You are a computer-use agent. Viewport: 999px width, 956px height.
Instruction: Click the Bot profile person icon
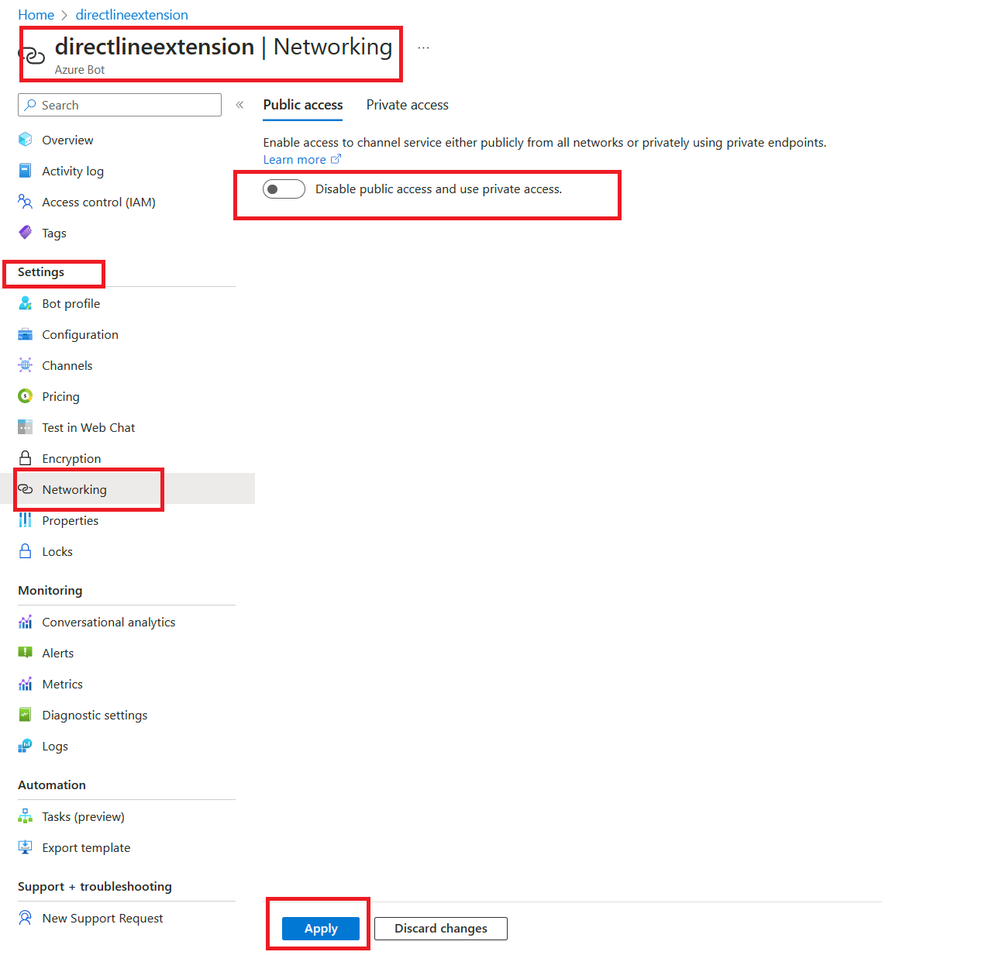click(x=25, y=303)
